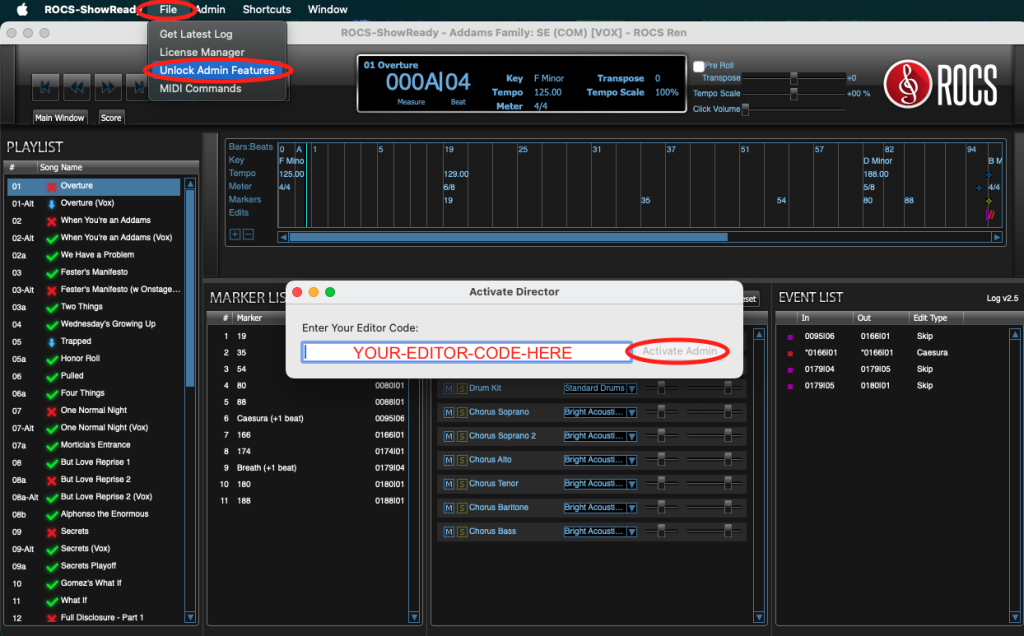The image size is (1024, 636).
Task: Click the fast-forward transport button
Action: 108,87
